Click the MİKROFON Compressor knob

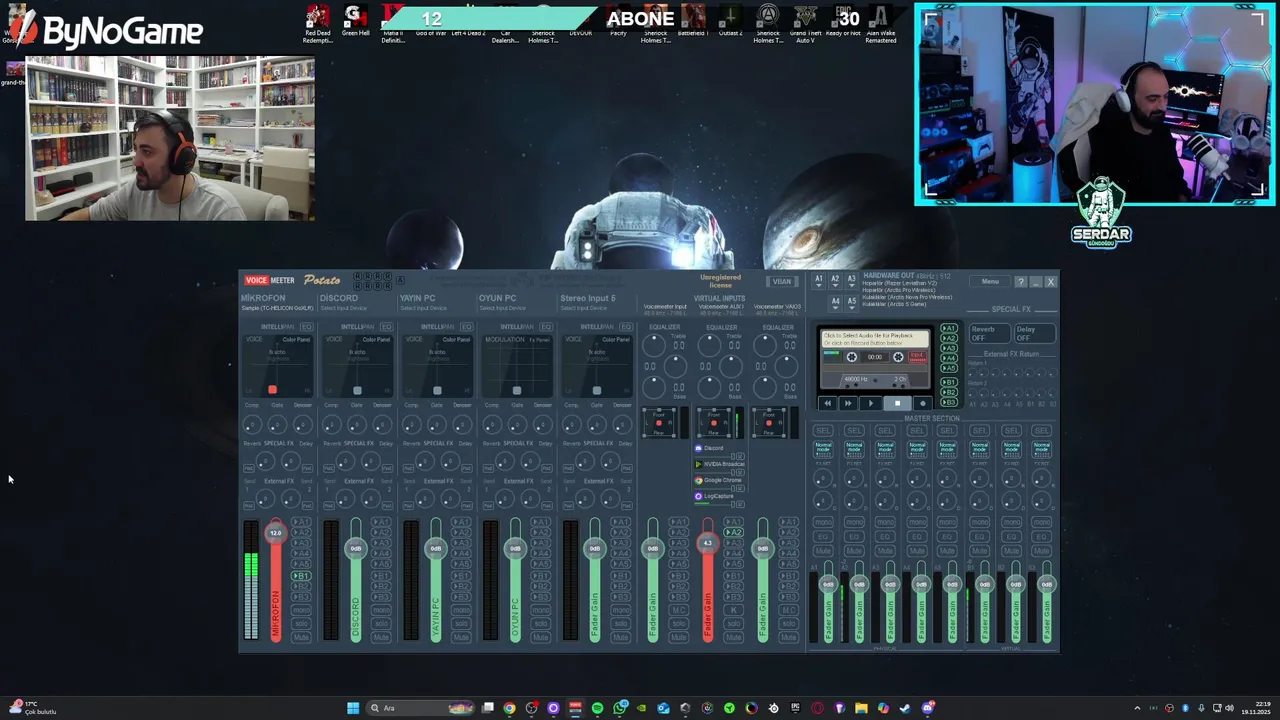[251, 425]
